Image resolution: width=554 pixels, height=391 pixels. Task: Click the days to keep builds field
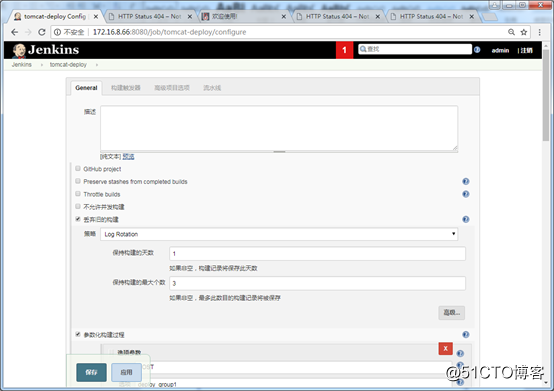tap(317, 254)
